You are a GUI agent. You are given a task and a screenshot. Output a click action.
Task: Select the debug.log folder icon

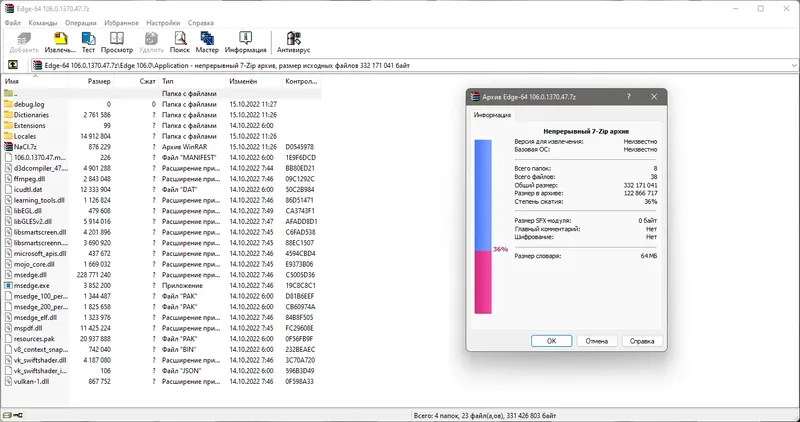coord(8,104)
